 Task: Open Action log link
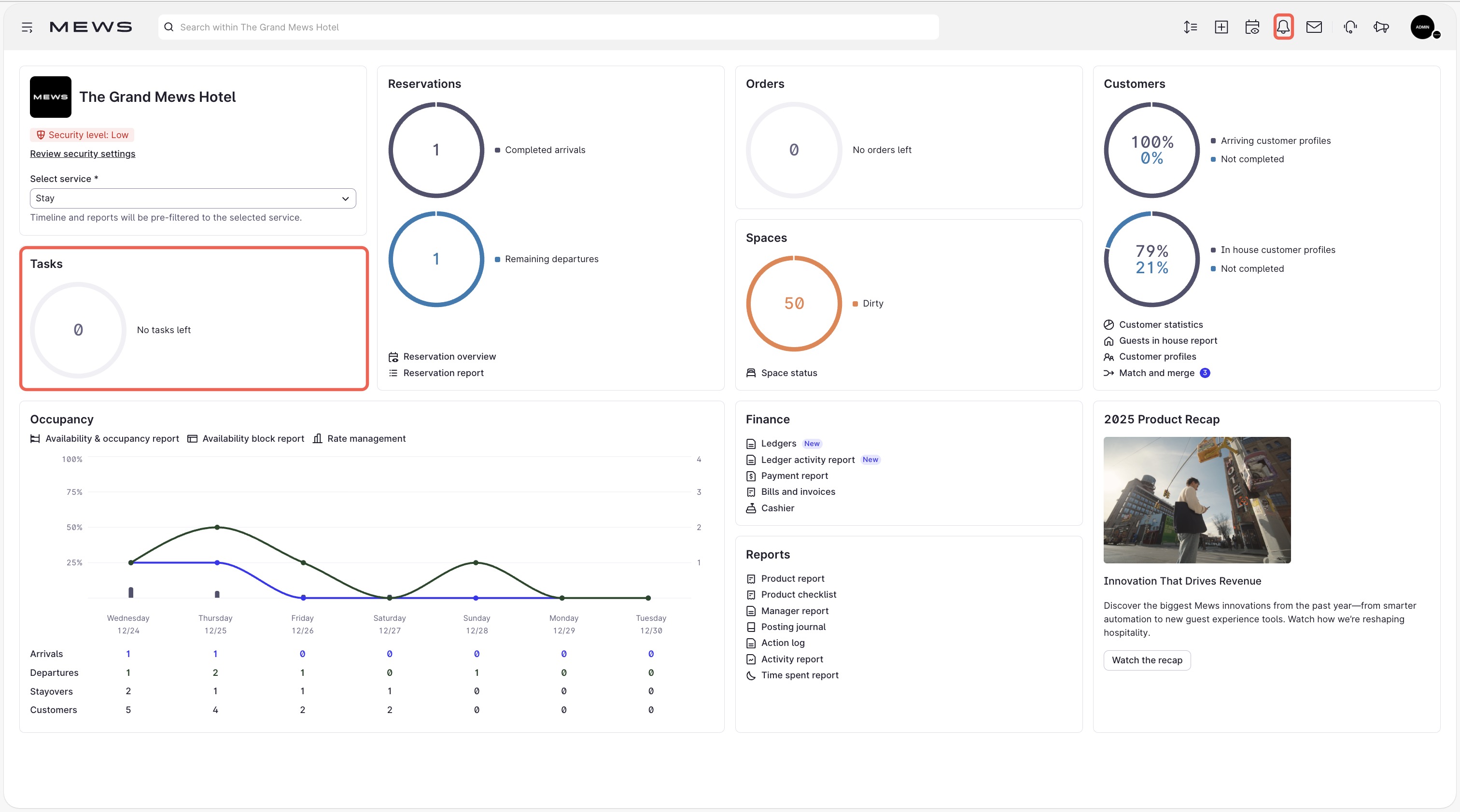783,643
